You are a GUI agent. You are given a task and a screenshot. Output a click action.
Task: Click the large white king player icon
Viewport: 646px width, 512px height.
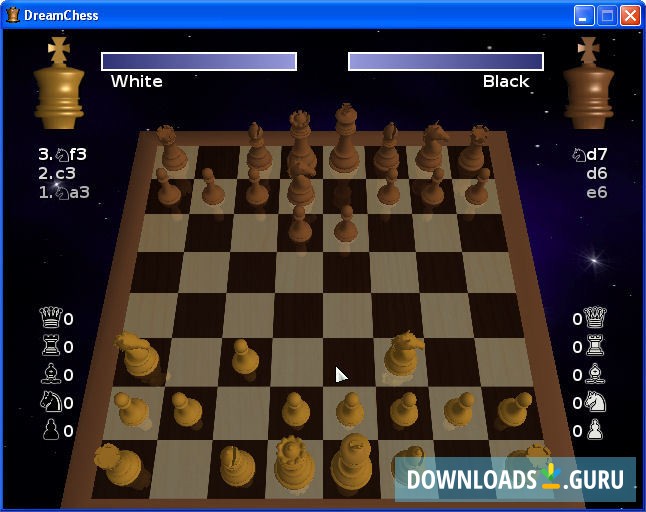59,84
